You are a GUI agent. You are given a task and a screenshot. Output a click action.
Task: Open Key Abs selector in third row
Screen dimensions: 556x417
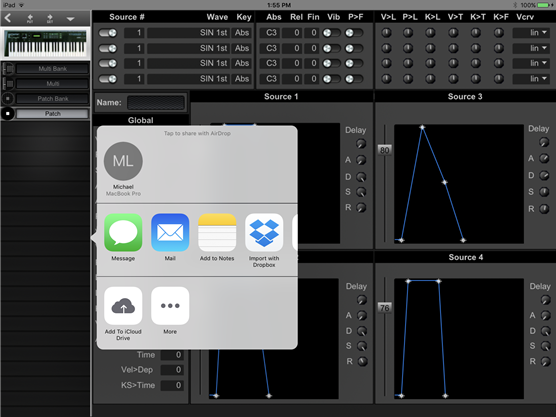(241, 63)
